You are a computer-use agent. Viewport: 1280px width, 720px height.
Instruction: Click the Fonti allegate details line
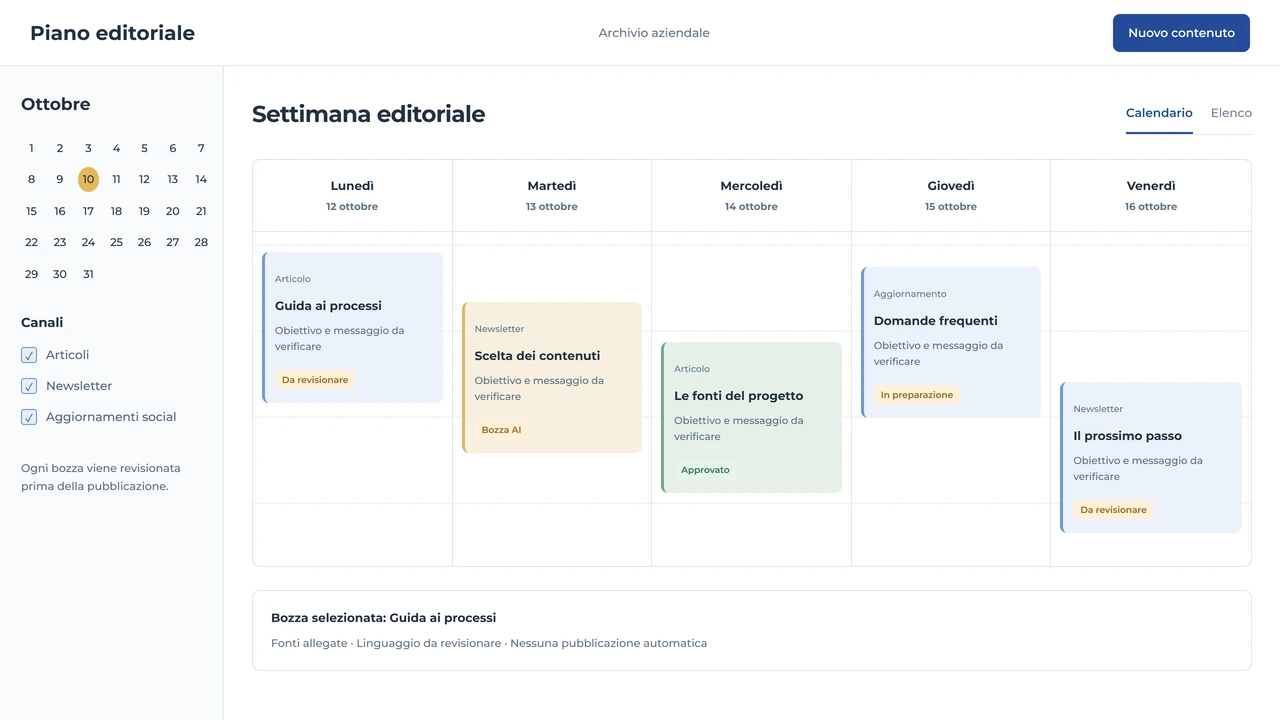click(489, 643)
